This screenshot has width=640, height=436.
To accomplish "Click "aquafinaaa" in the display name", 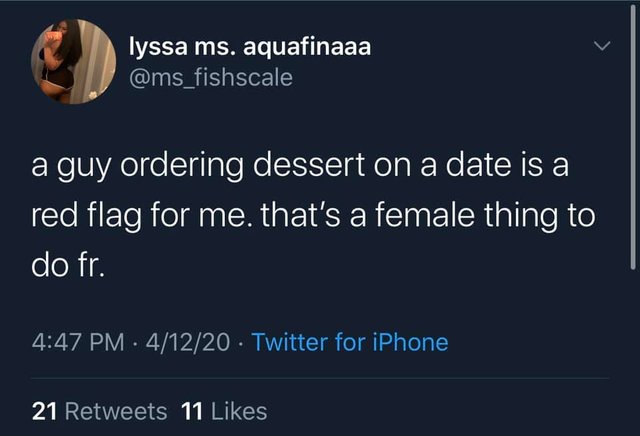I will pos(307,48).
